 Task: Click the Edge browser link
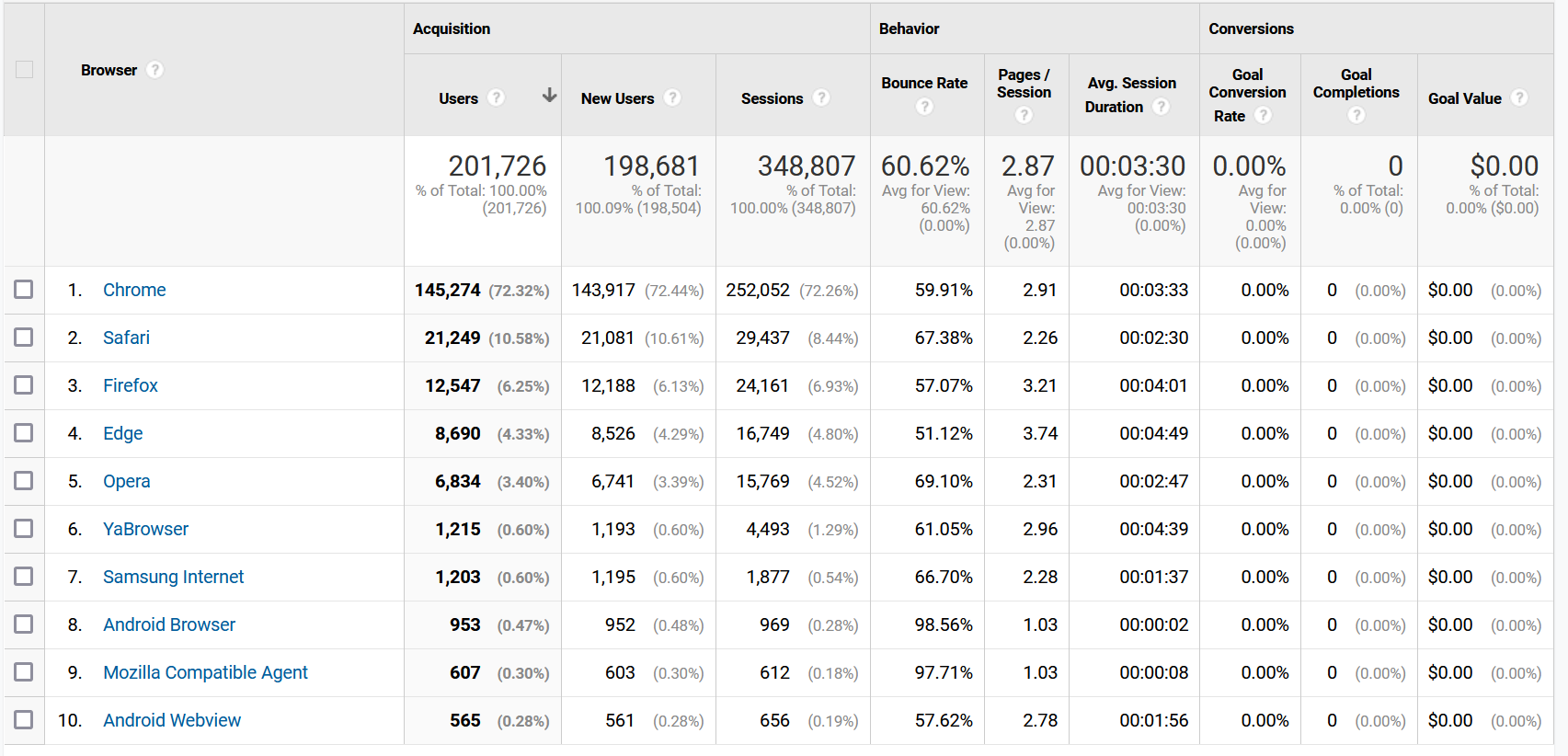click(x=122, y=433)
